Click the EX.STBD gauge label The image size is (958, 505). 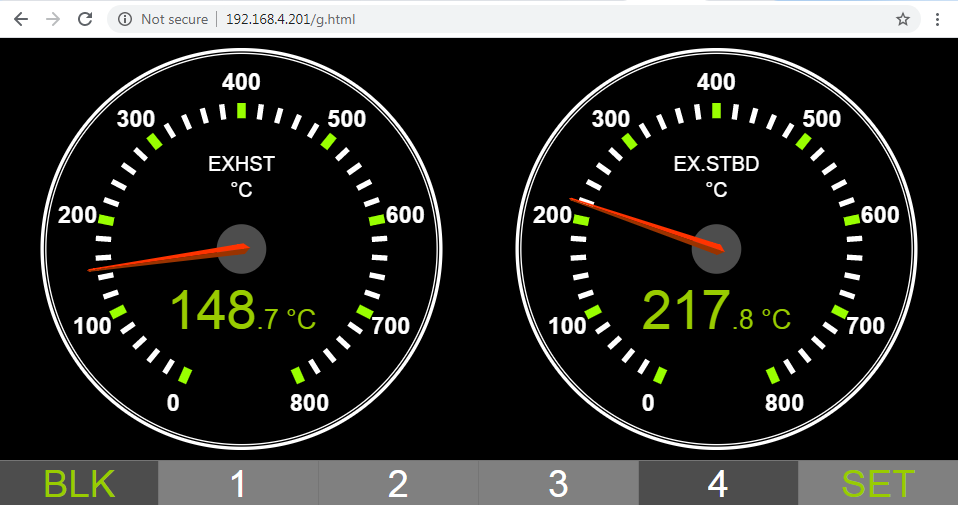point(716,164)
